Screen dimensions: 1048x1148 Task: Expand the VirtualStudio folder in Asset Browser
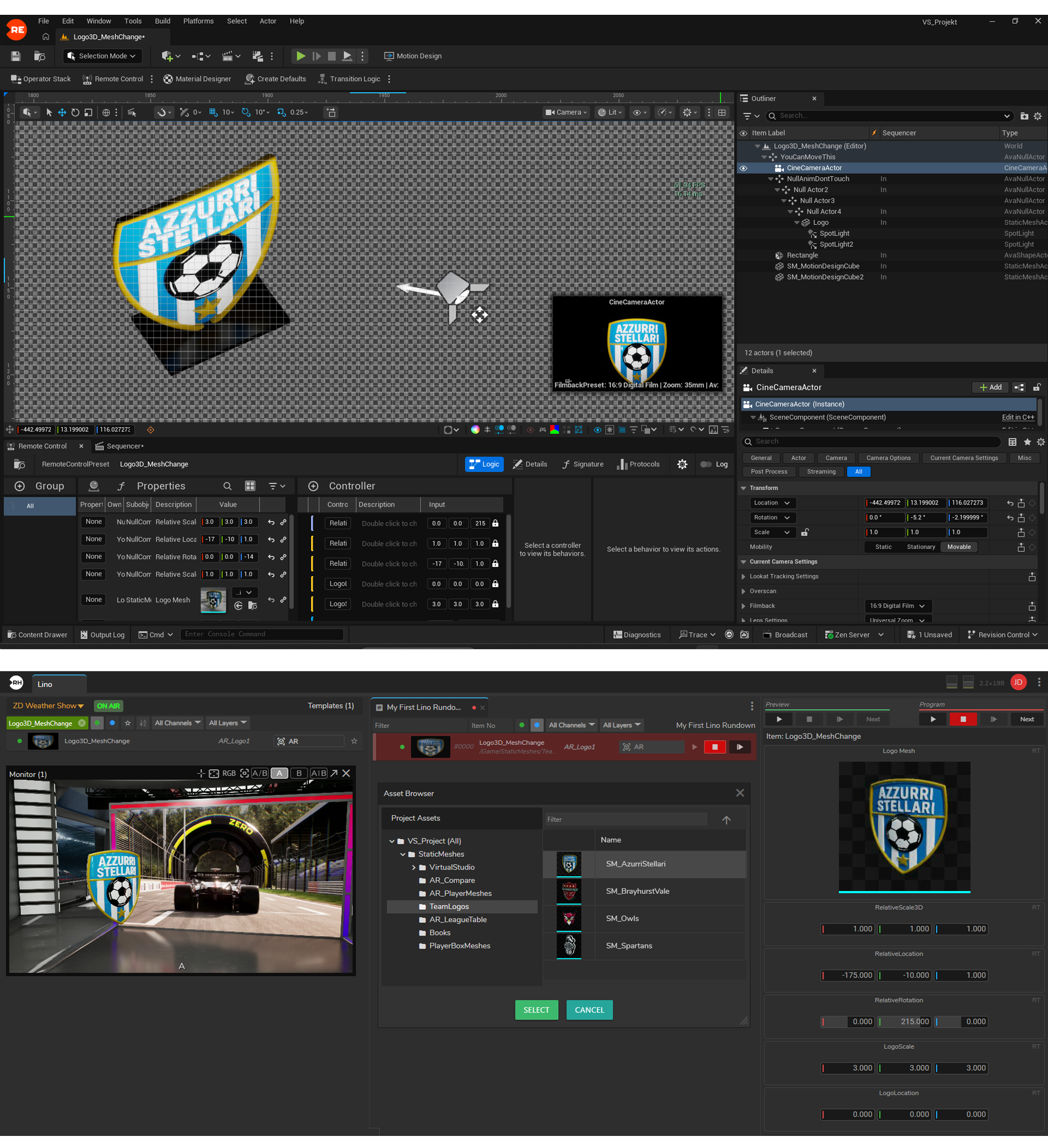tap(414, 867)
